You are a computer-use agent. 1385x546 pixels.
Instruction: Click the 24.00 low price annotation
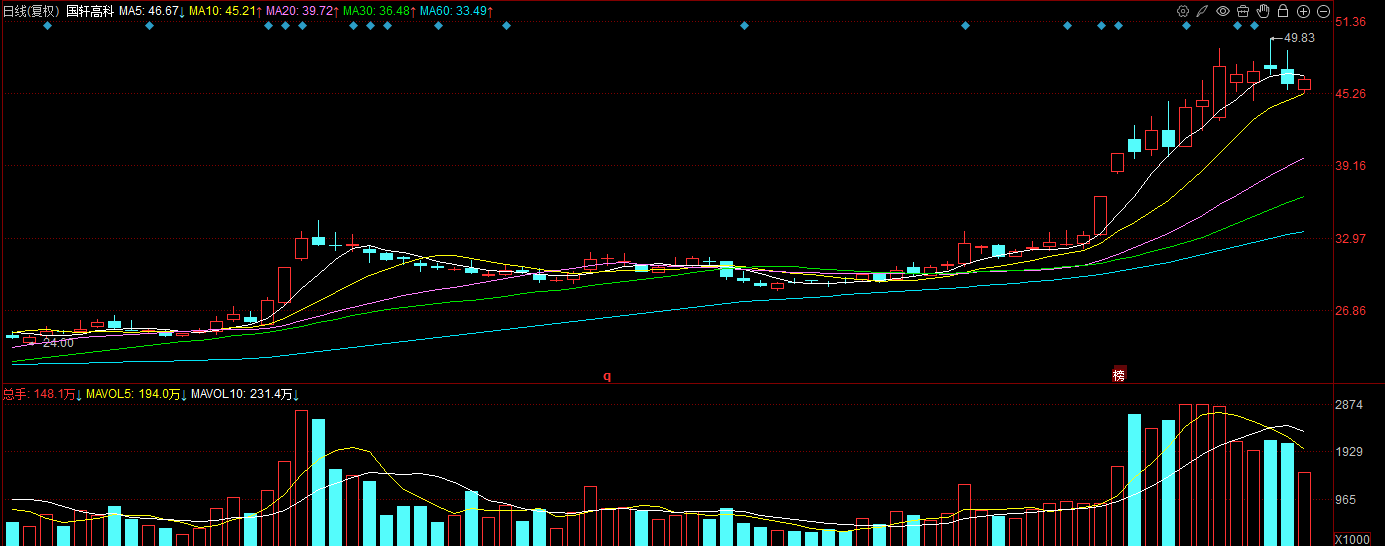pyautogui.click(x=58, y=342)
